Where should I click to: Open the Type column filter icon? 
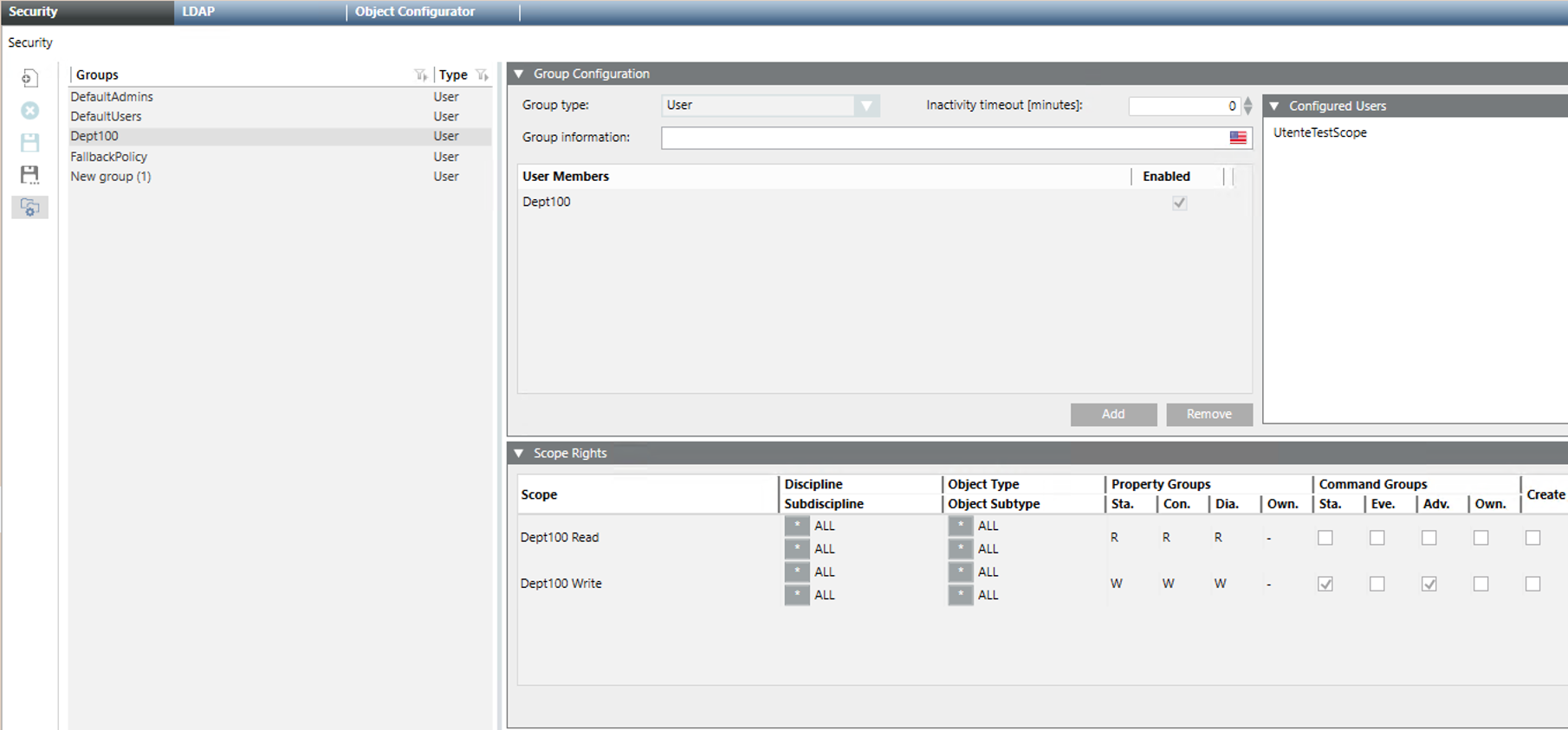pyautogui.click(x=483, y=75)
